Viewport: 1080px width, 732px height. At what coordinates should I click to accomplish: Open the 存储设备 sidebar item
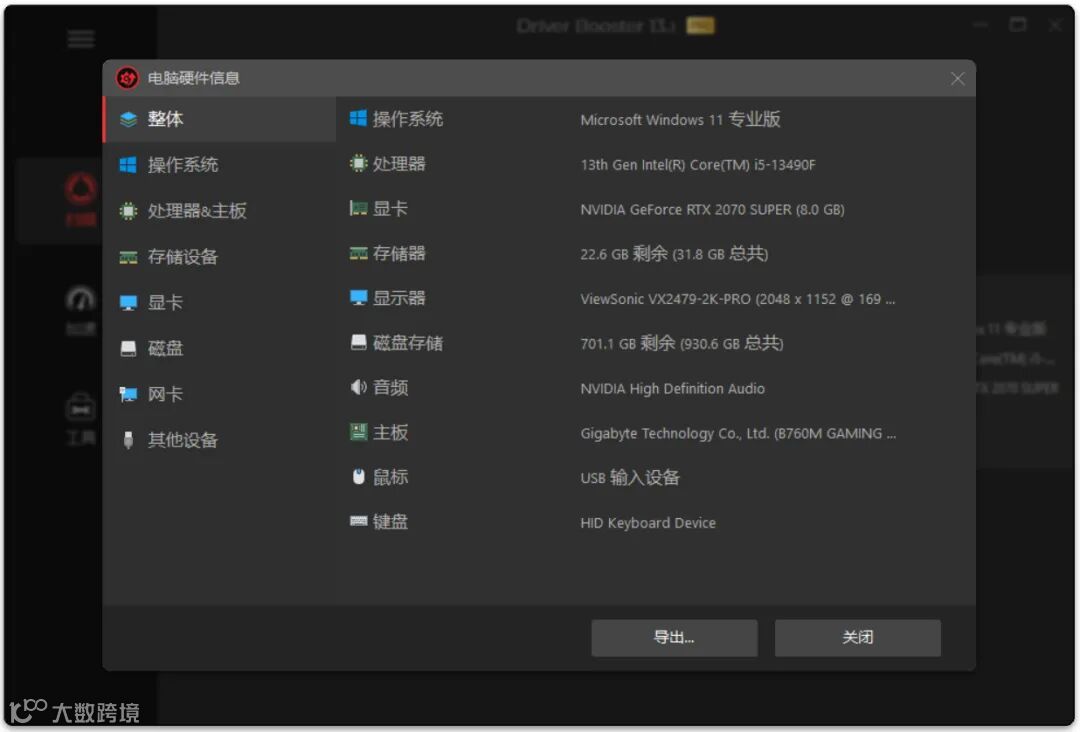coord(219,257)
